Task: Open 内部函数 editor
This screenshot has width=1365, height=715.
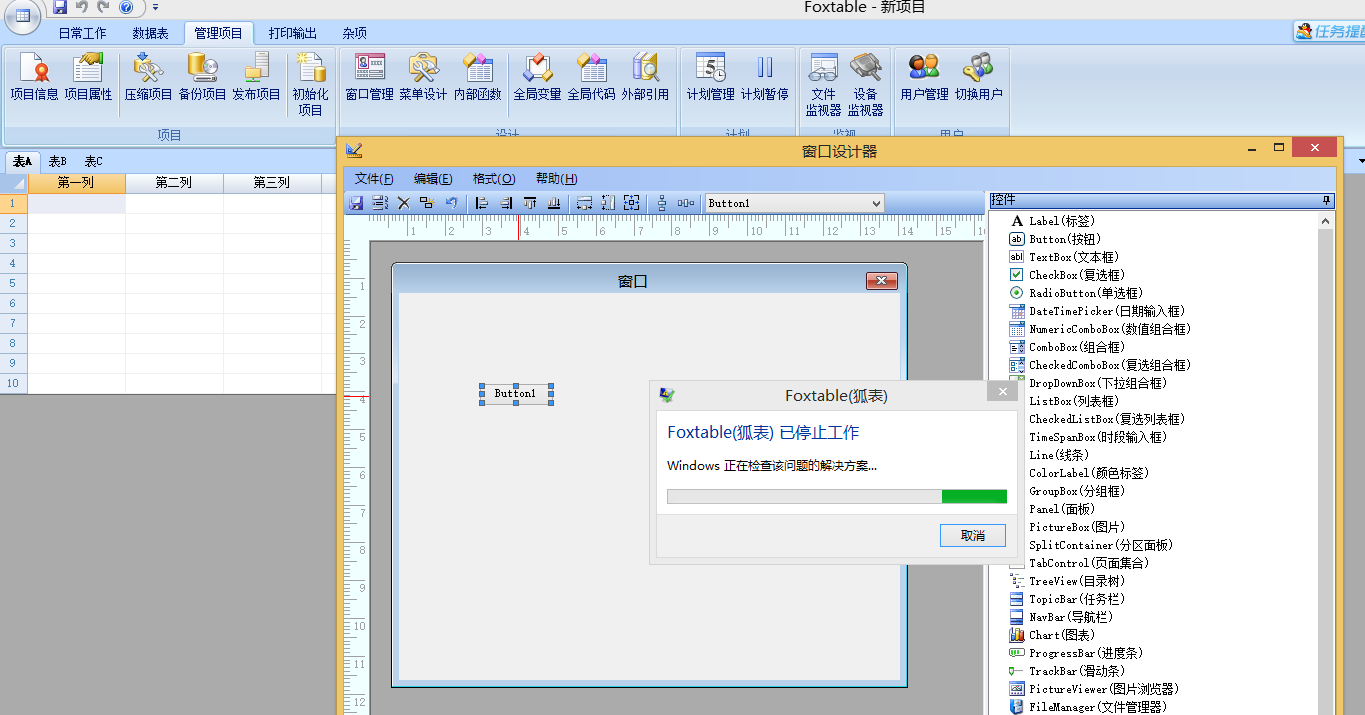Action: [x=477, y=76]
